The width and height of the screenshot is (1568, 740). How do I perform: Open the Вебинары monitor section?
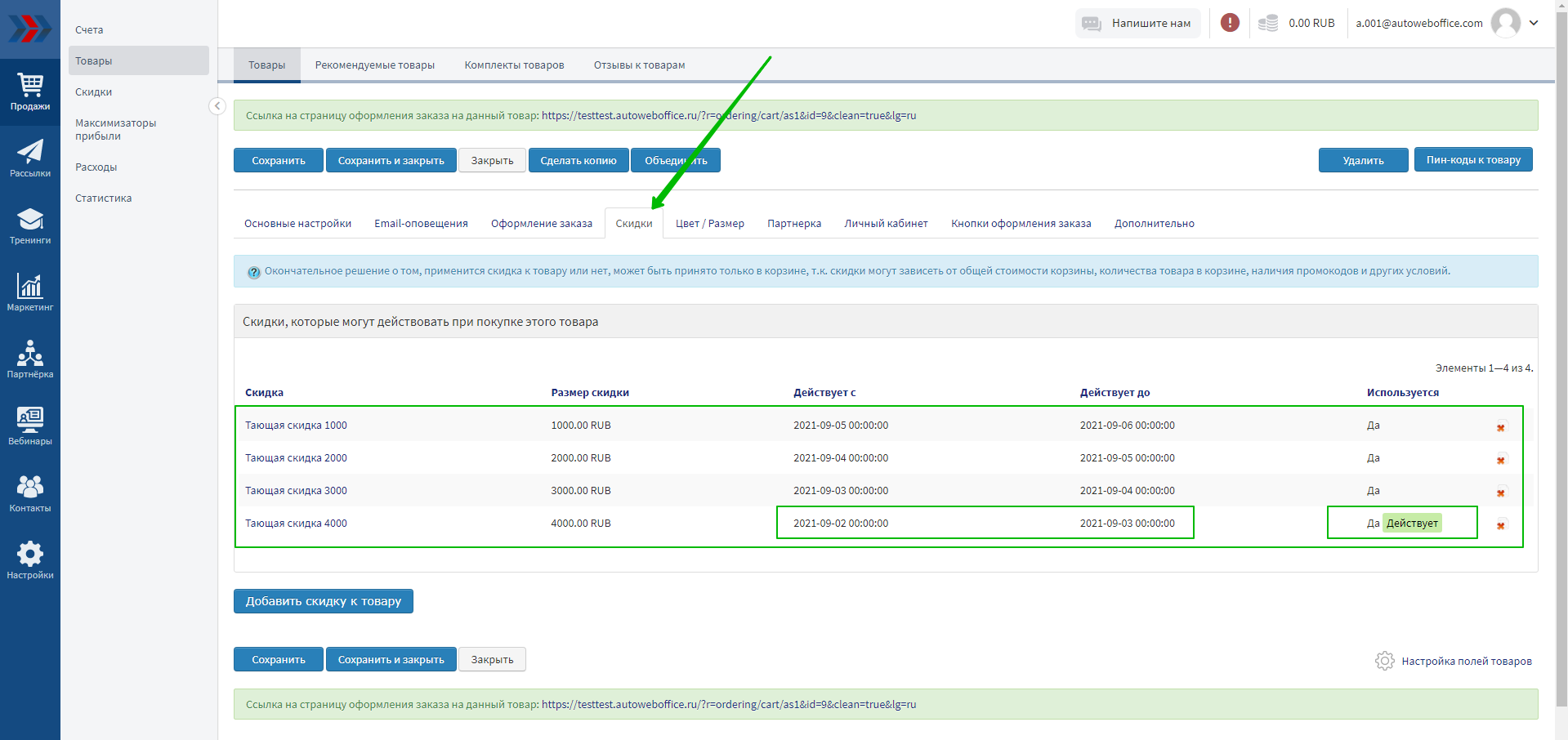30,426
